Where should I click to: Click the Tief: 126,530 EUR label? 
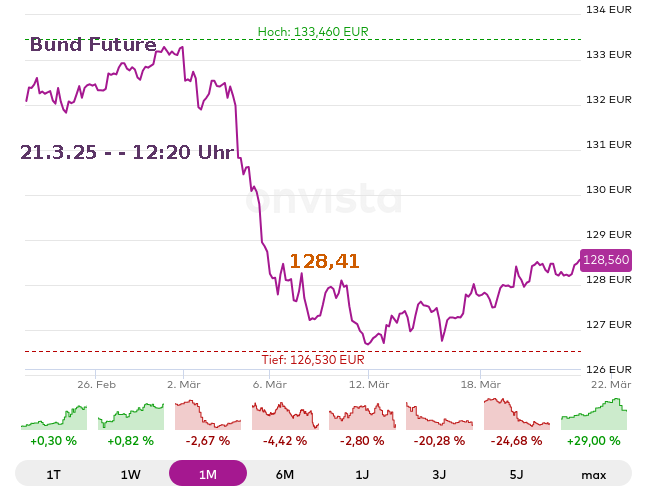(x=313, y=360)
